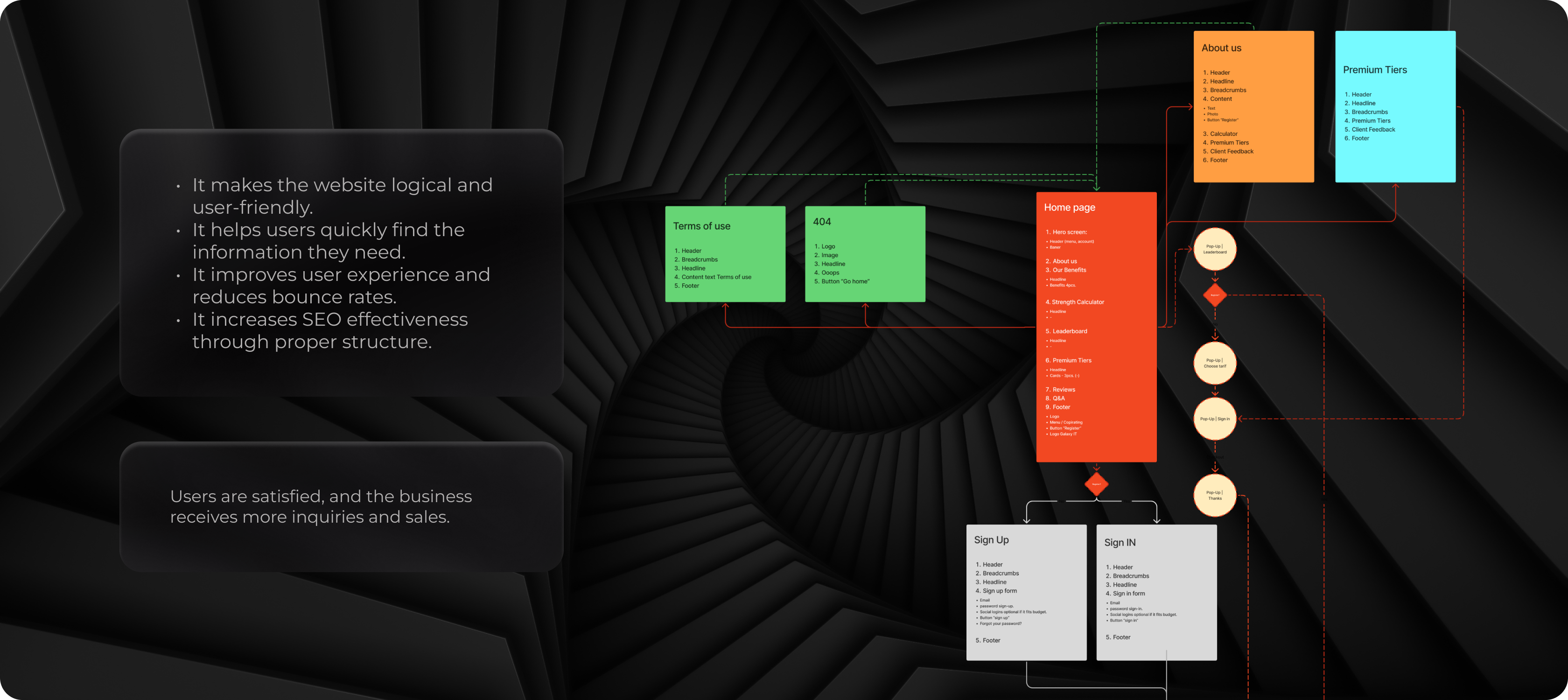Select the "404" title on the green card
This screenshot has width=1568, height=700.
click(822, 222)
